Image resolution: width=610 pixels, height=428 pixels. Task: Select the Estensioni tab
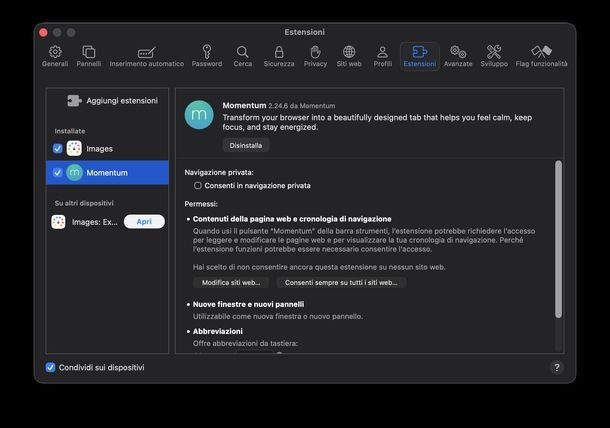pos(420,56)
